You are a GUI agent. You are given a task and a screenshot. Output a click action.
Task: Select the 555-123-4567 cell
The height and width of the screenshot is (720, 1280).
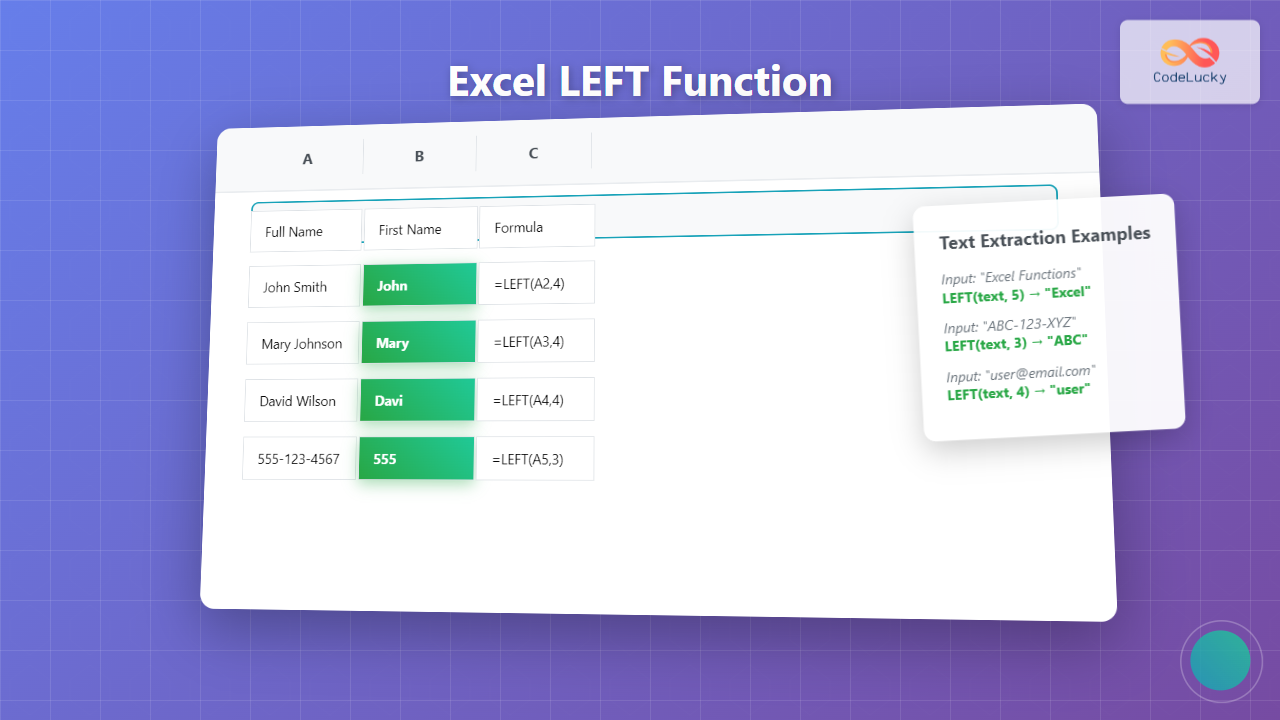(299, 459)
